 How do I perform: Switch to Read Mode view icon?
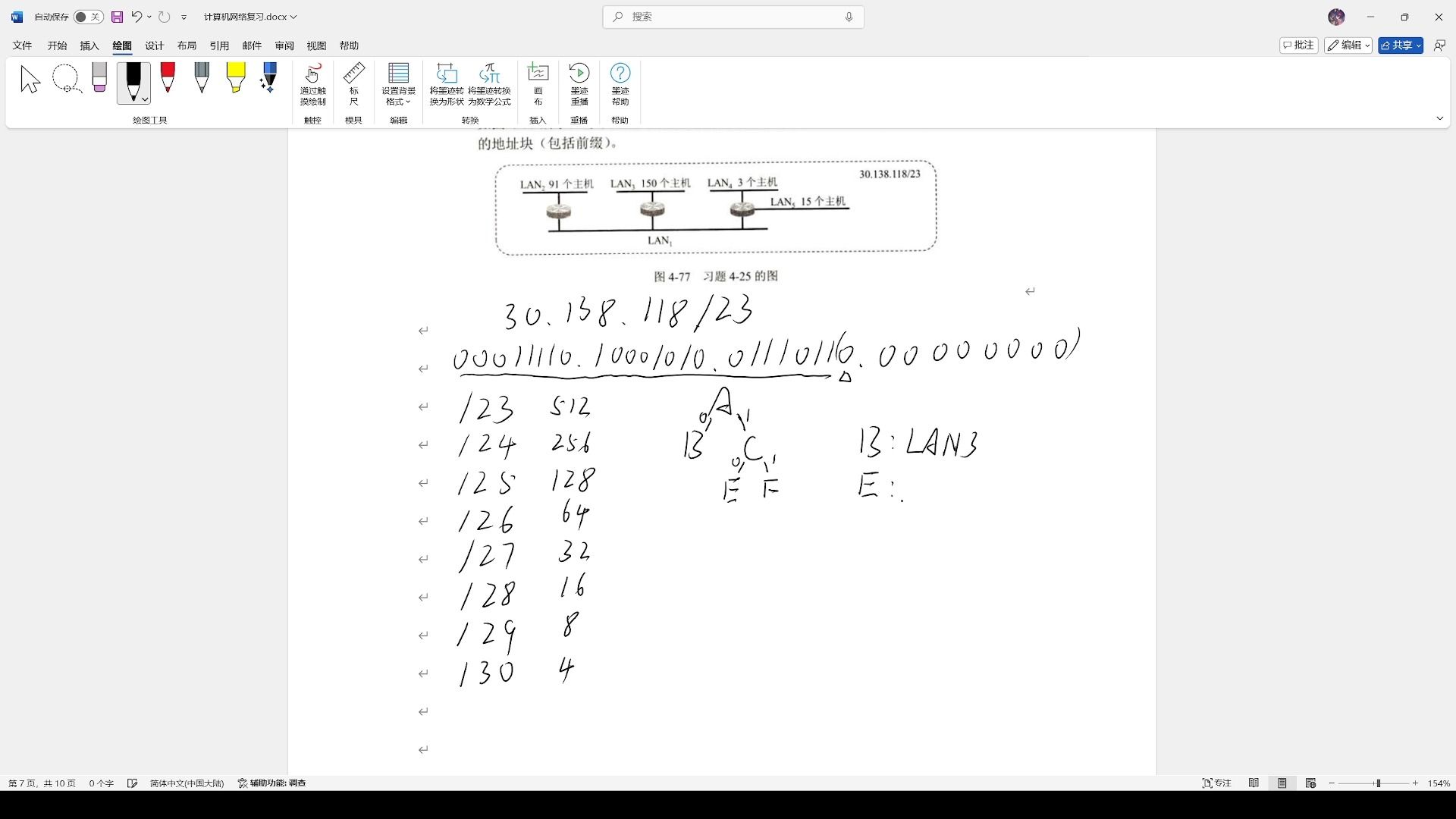[x=1254, y=783]
